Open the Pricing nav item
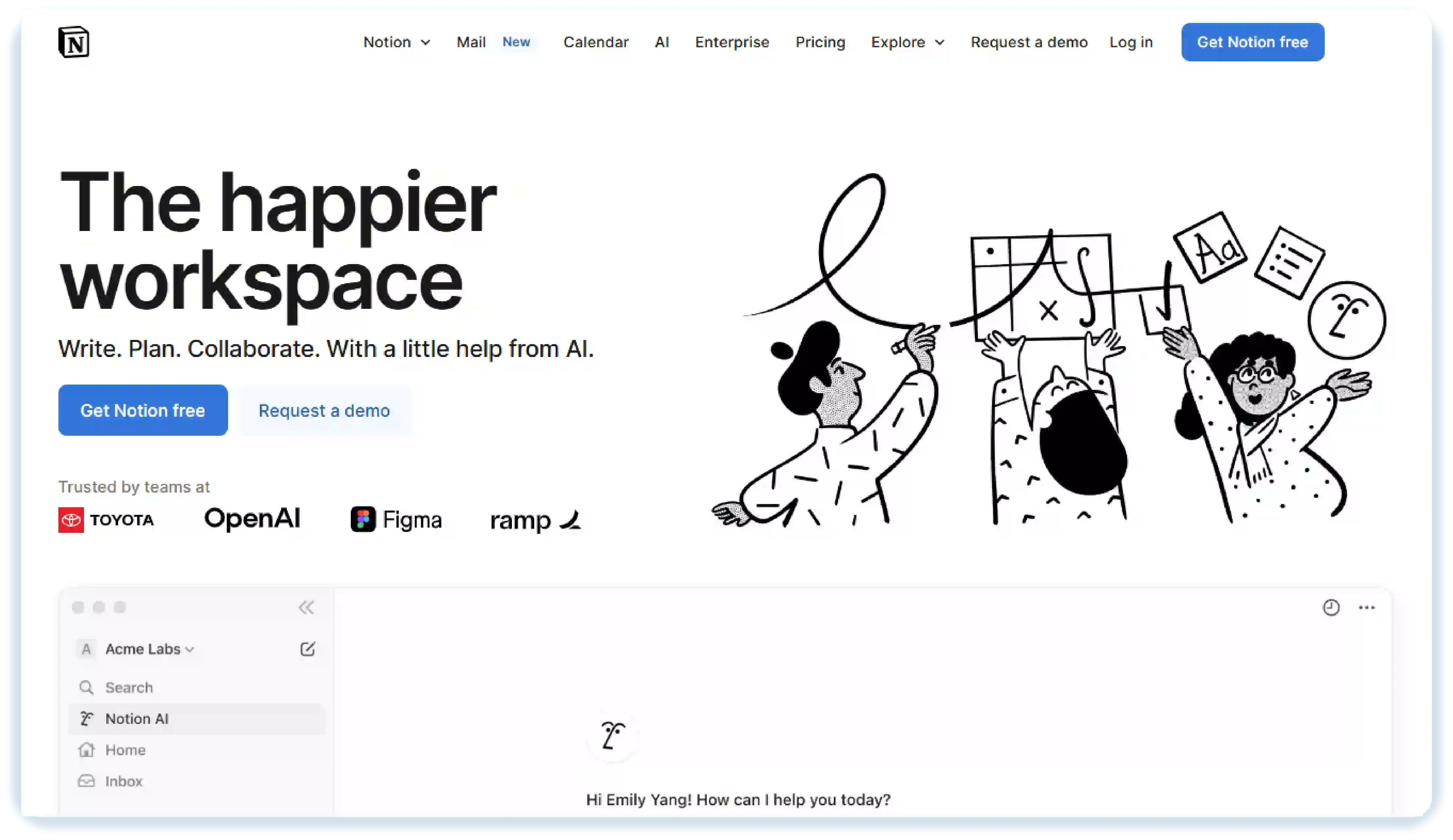The height and width of the screenshot is (840, 1453). [x=820, y=42]
